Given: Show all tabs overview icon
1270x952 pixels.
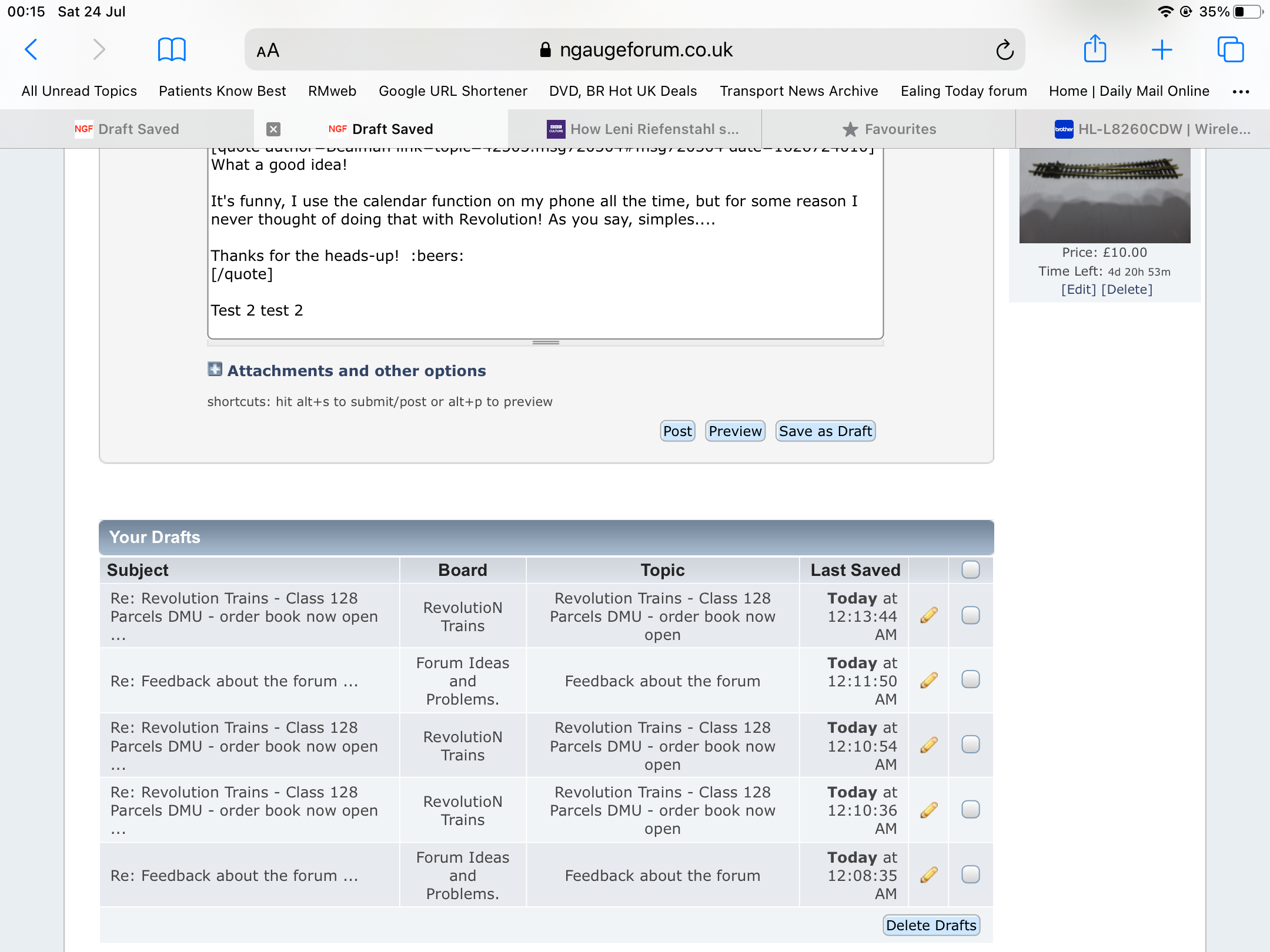Looking at the screenshot, I should pos(1230,50).
